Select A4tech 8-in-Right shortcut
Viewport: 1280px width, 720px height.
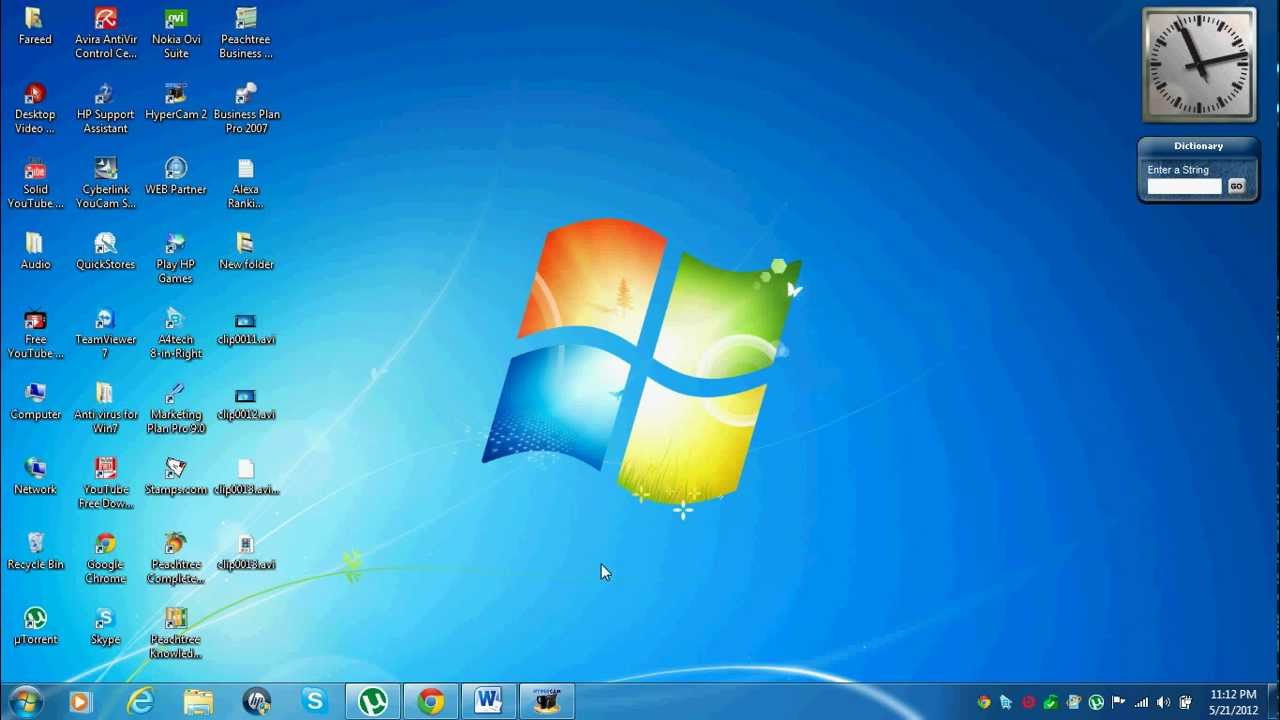176,334
